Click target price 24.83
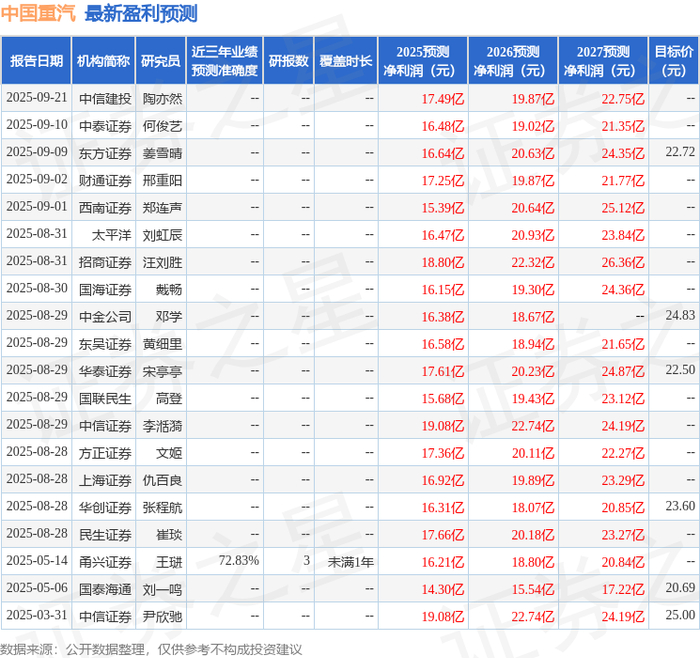This screenshot has height=658, width=700. coord(680,316)
